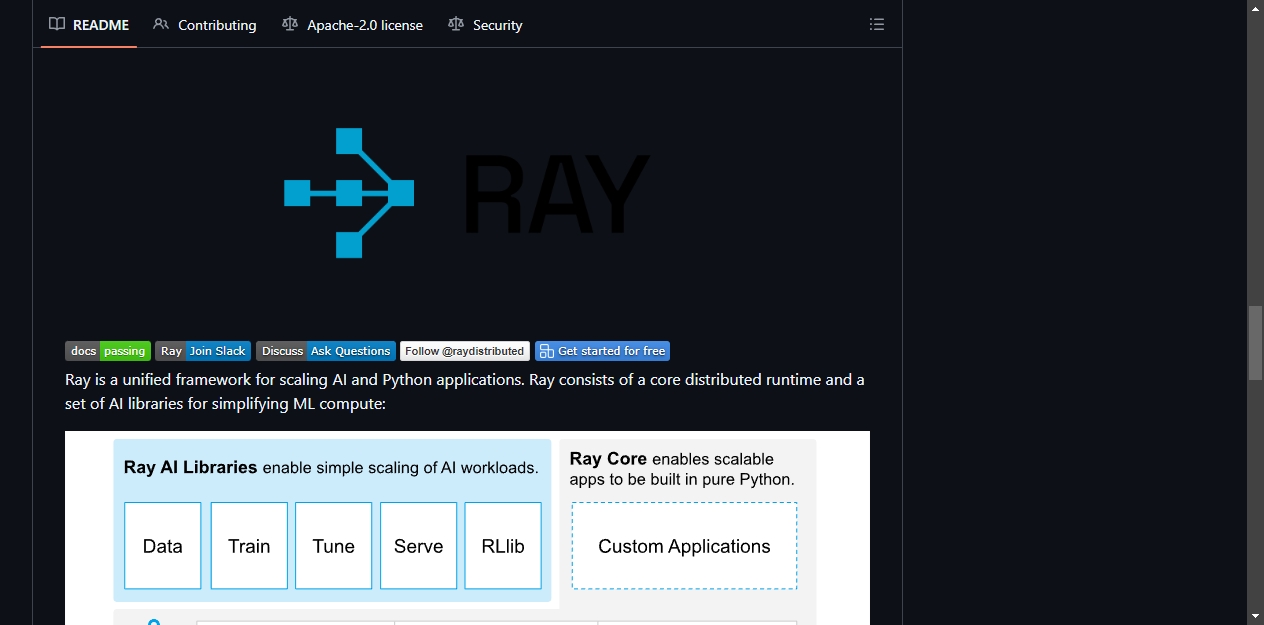Click the Data box in the diagram

point(163,546)
